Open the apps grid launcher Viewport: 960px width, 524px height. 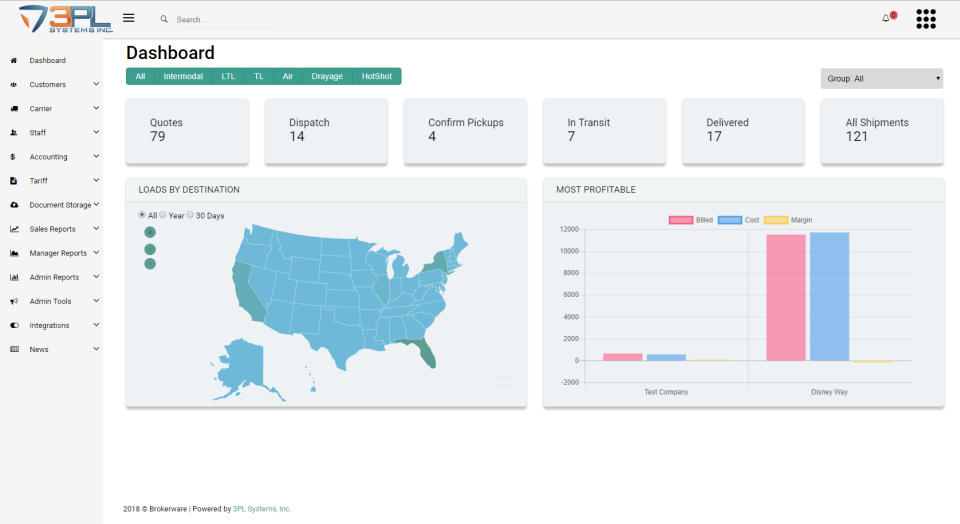pos(926,19)
